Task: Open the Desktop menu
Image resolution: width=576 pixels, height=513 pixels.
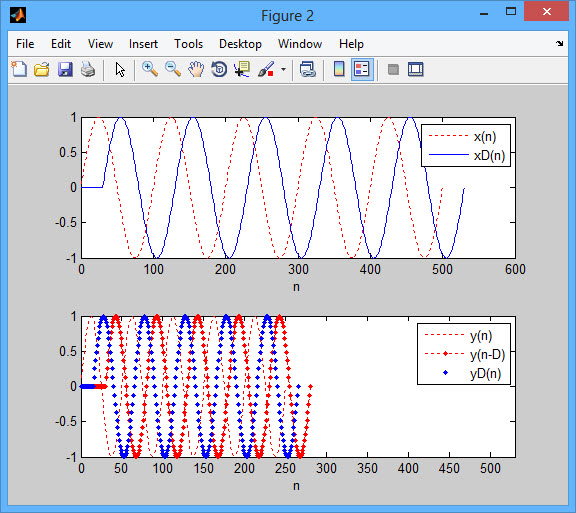Action: coord(240,44)
